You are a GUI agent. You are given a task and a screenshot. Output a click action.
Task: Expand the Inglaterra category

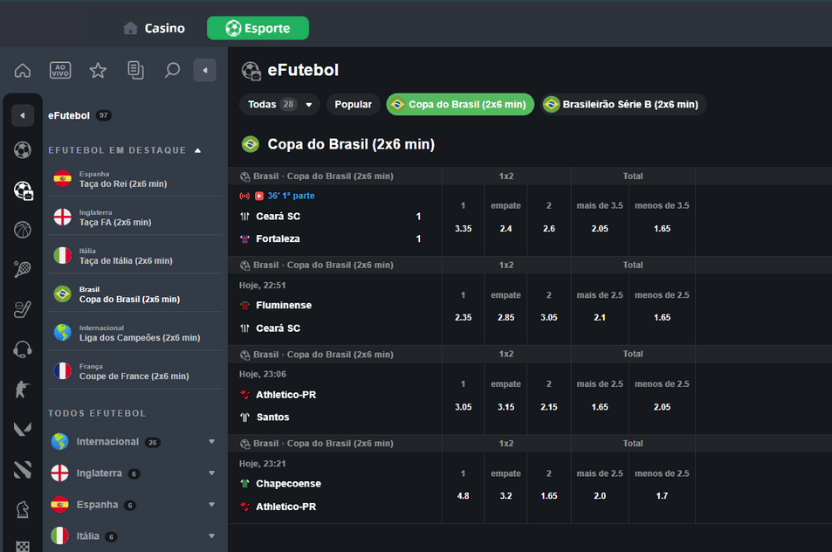coord(212,473)
